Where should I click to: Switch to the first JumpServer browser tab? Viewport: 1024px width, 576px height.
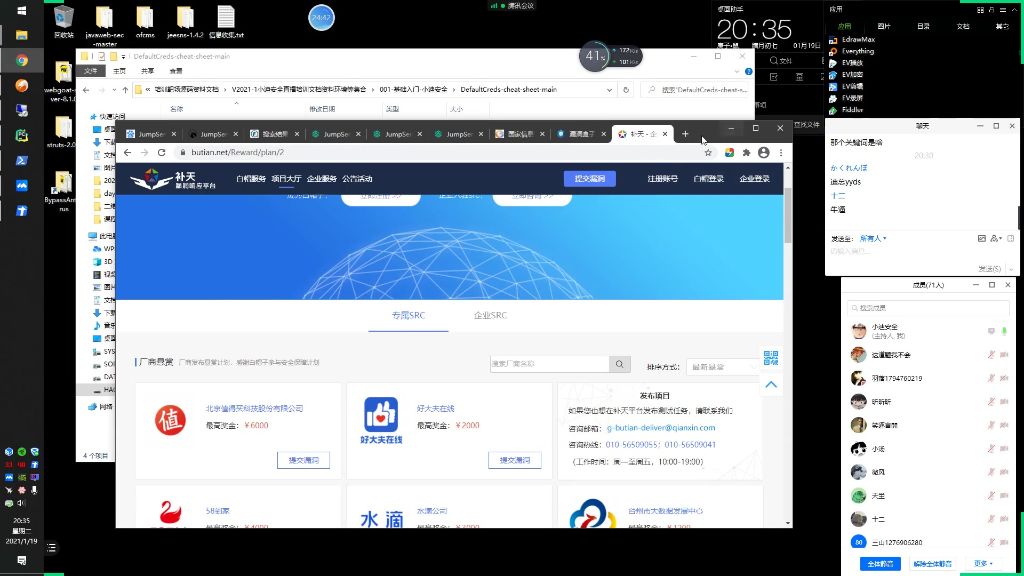tap(151, 134)
